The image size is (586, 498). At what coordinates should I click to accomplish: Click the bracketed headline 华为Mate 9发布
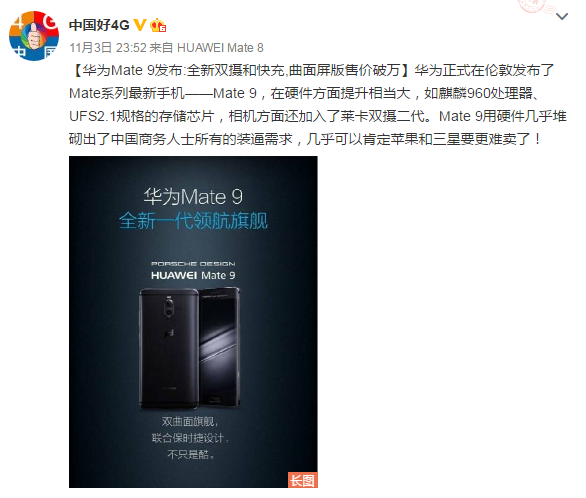(x=132, y=70)
